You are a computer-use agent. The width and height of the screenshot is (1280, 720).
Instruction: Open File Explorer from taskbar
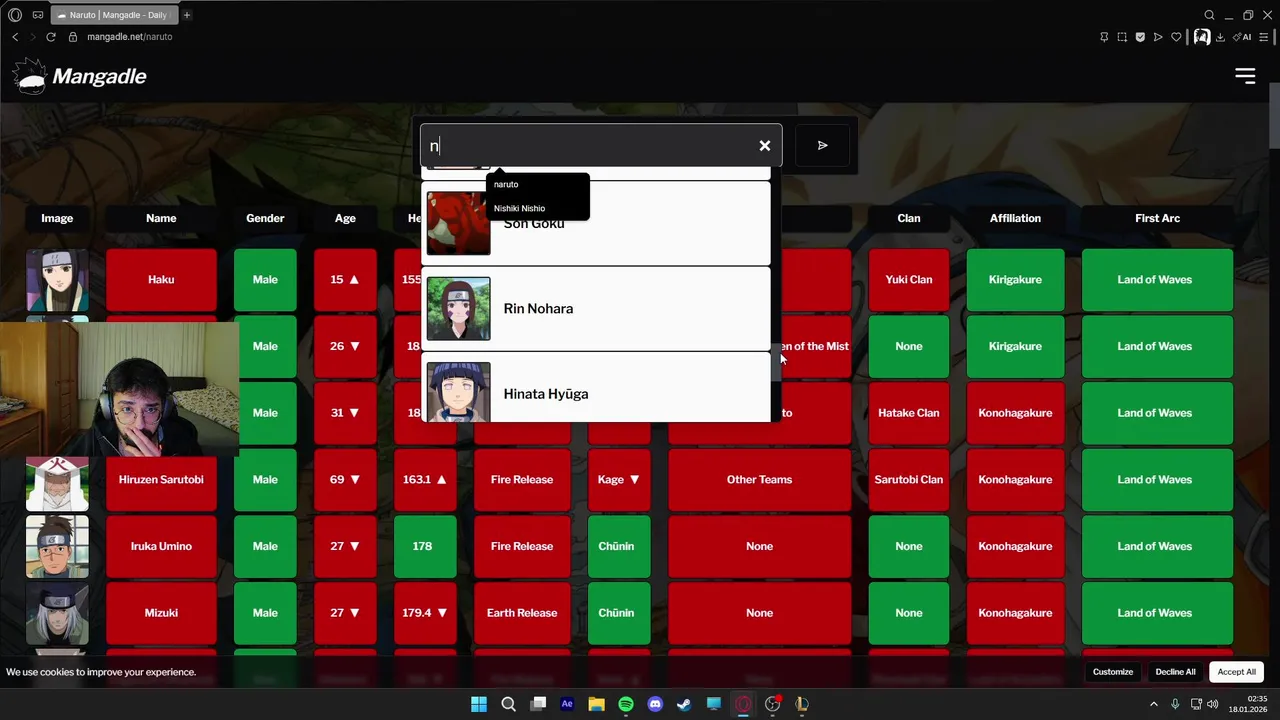click(596, 704)
